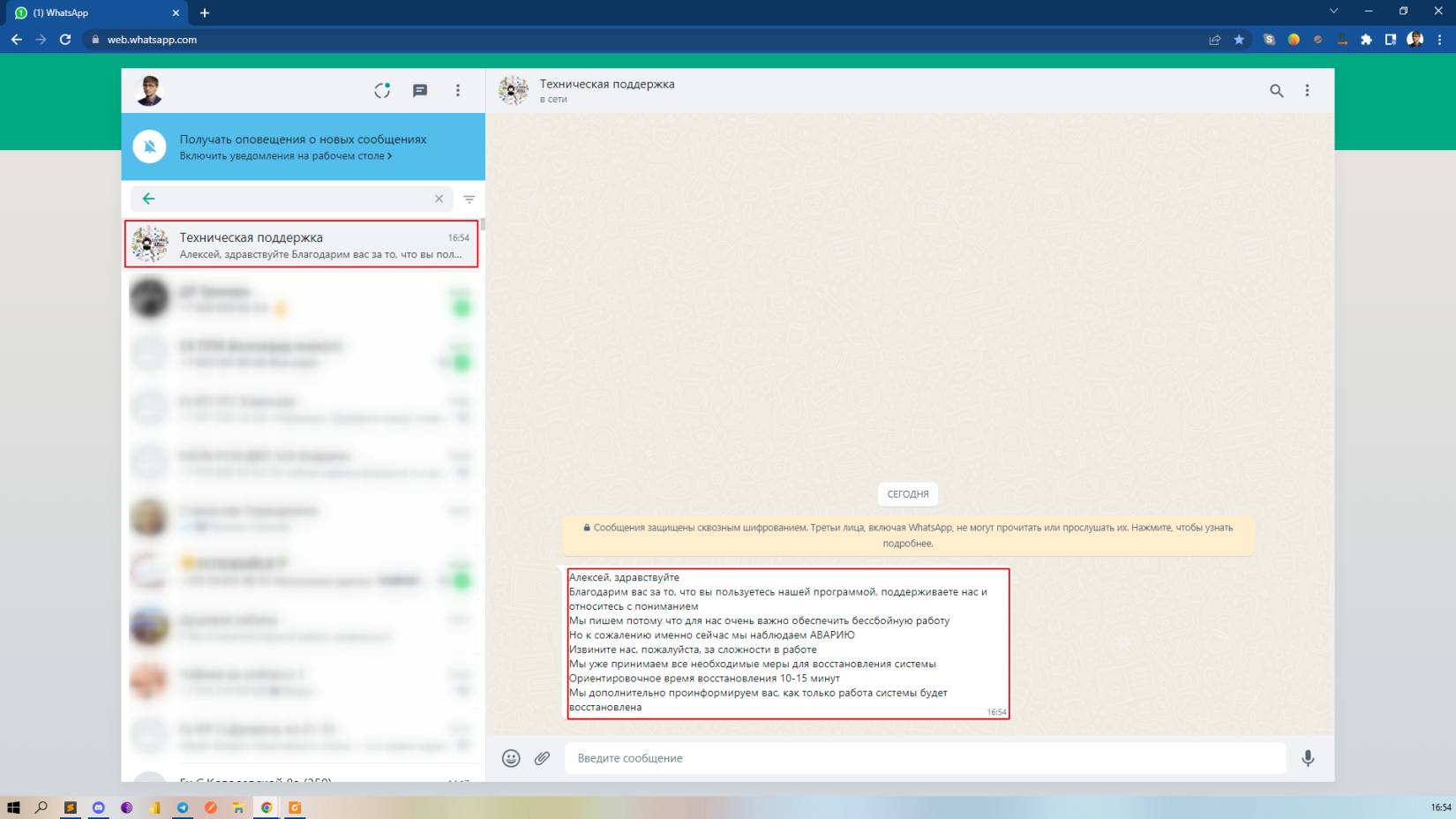
Task: Open the emoji picker
Action: [511, 758]
